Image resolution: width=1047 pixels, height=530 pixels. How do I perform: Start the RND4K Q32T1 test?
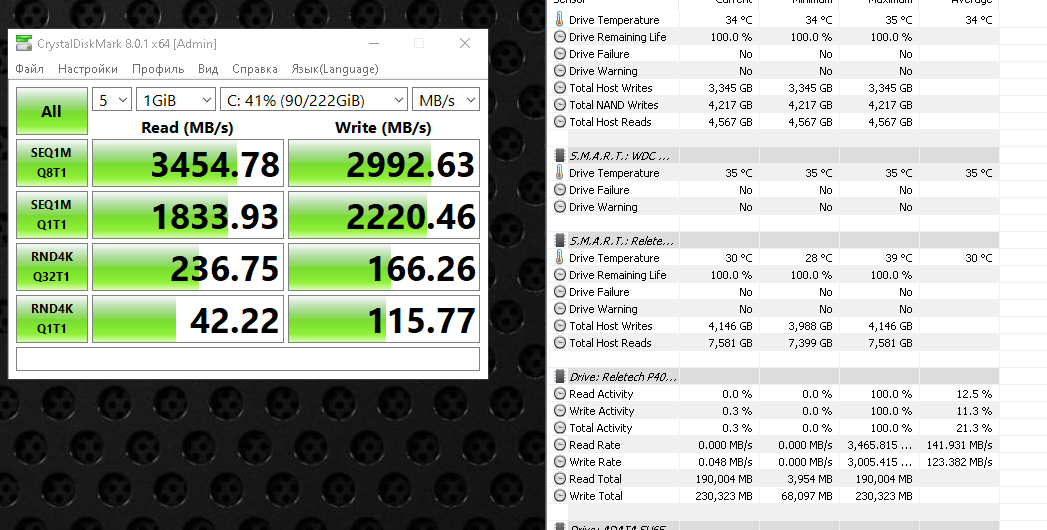(51, 267)
